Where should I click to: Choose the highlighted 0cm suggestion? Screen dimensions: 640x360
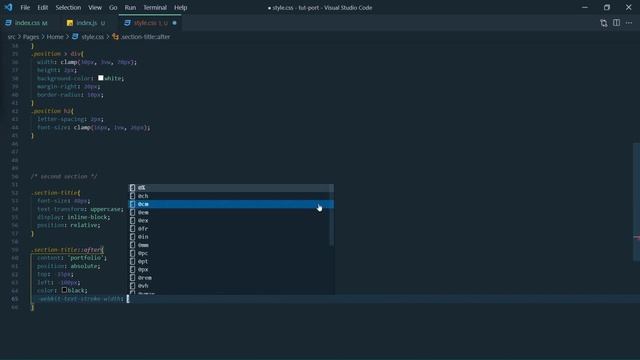231,204
